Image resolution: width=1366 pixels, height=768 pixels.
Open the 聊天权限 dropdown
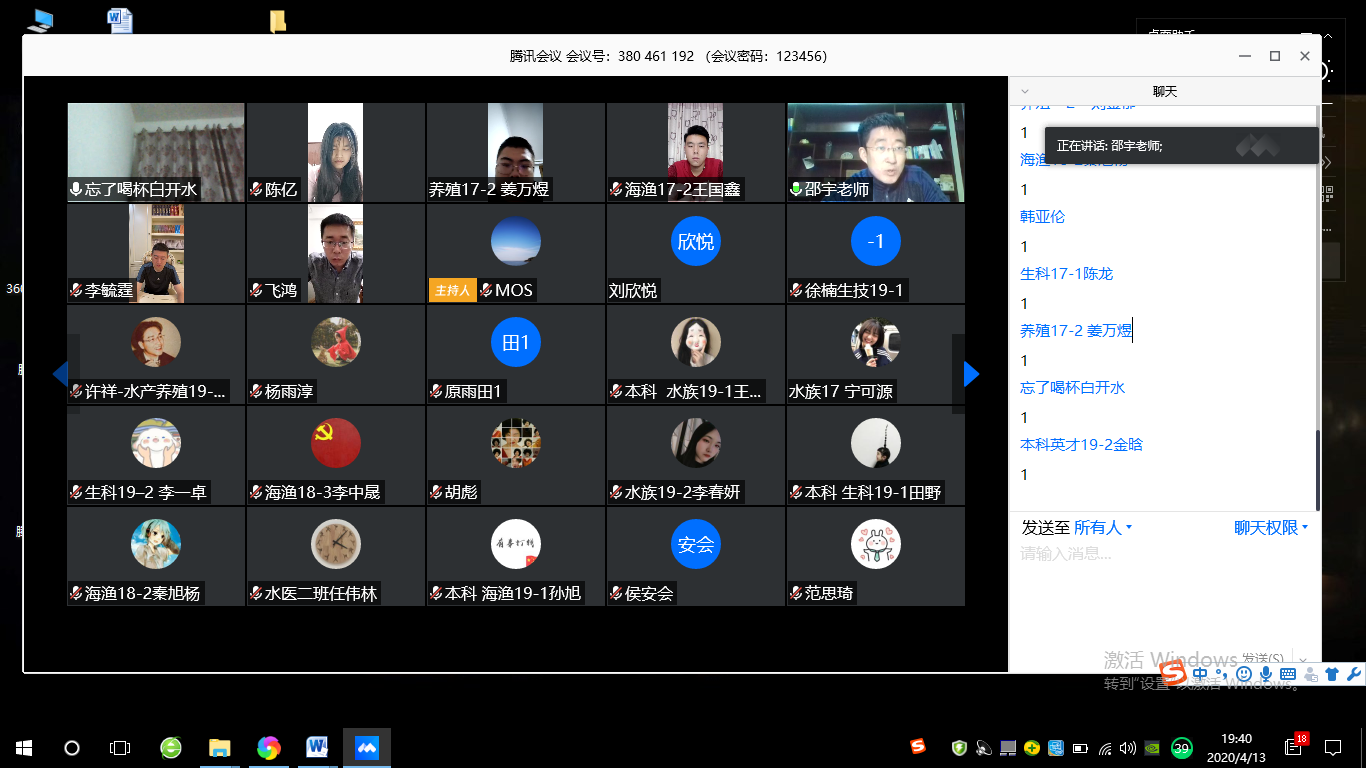1271,528
